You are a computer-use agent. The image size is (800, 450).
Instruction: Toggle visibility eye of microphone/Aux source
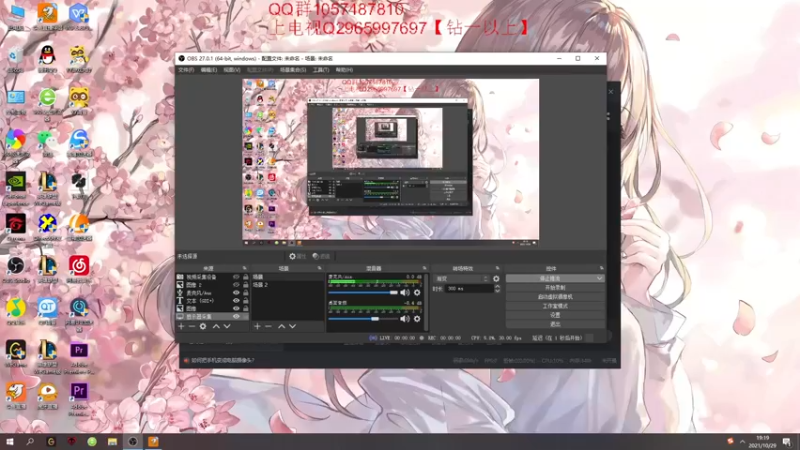(236, 293)
